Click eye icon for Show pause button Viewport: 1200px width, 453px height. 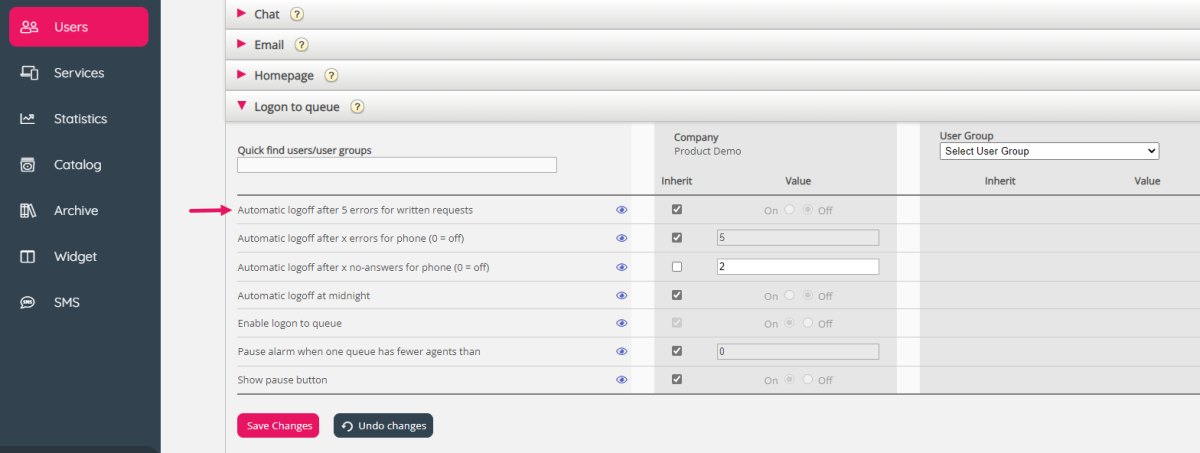point(621,380)
